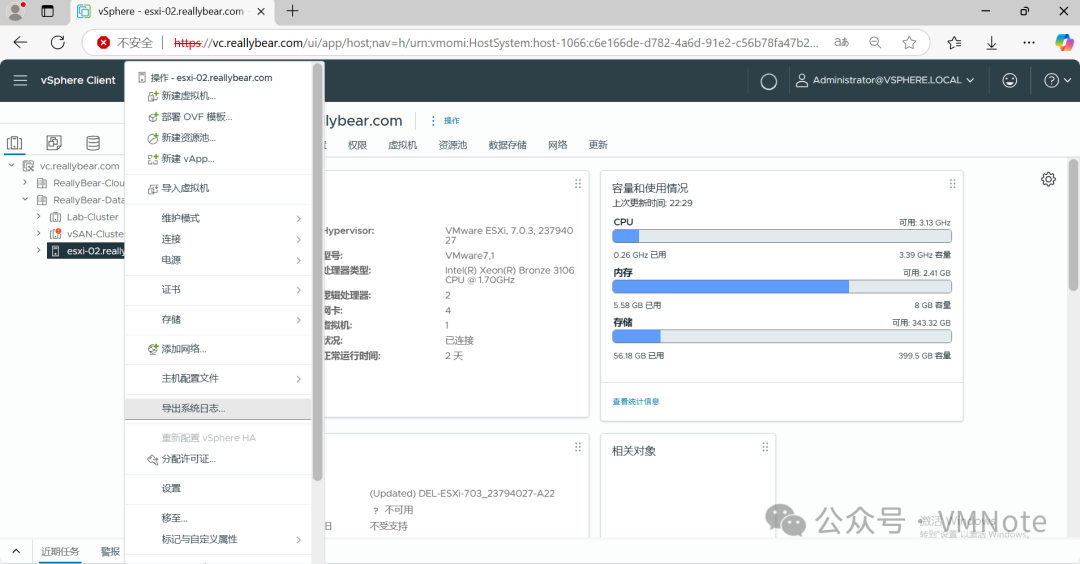Select 导出系统日志 menu entry
The image size is (1080, 564).
click(x=218, y=408)
